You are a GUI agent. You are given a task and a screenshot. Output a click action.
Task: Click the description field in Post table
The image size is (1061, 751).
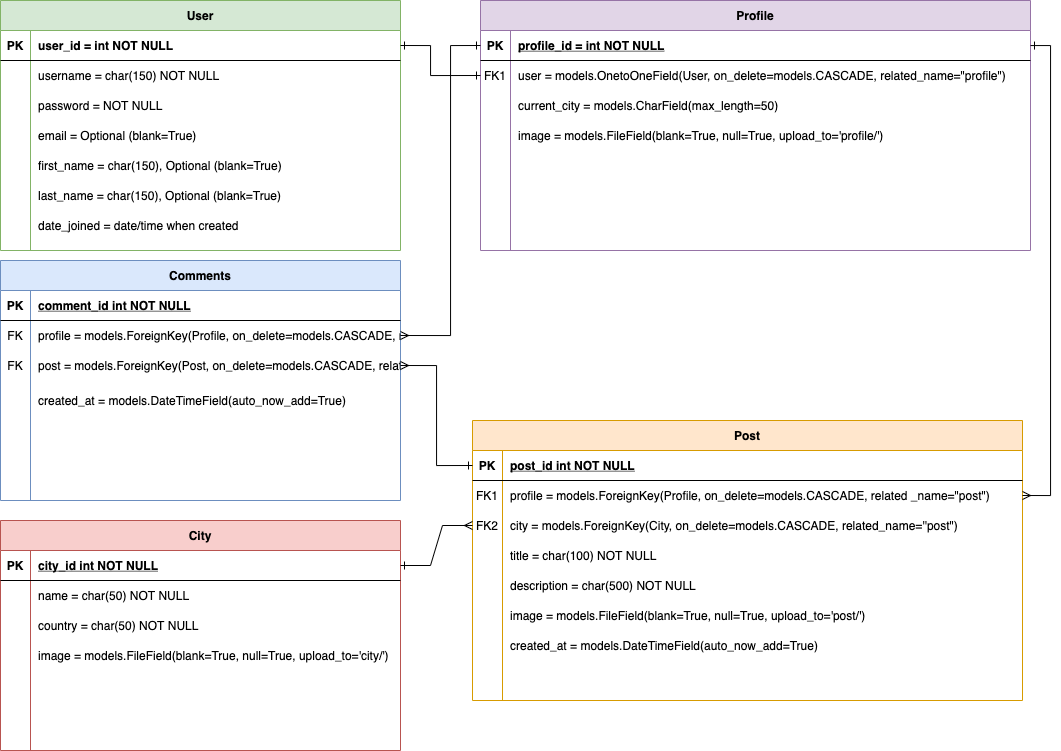(602, 586)
